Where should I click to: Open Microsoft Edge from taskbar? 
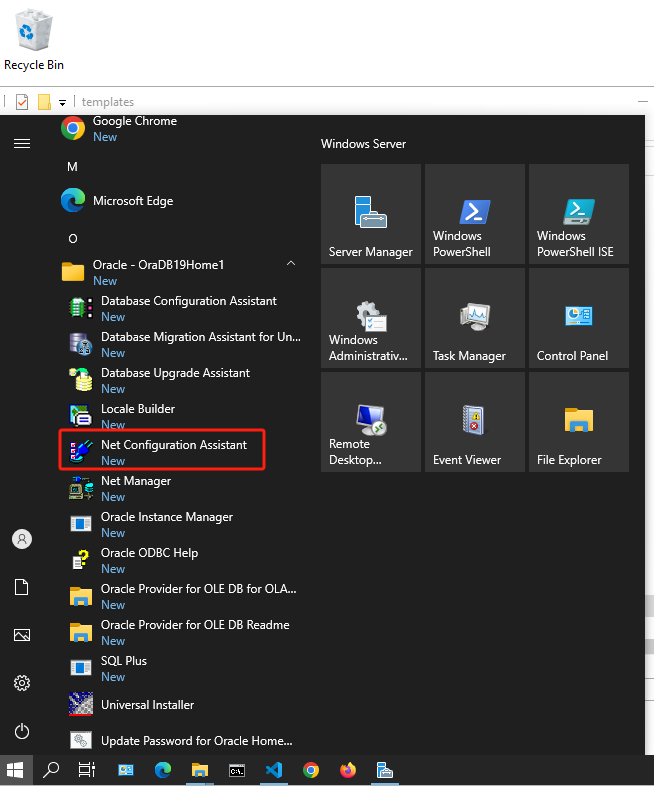pyautogui.click(x=162, y=769)
